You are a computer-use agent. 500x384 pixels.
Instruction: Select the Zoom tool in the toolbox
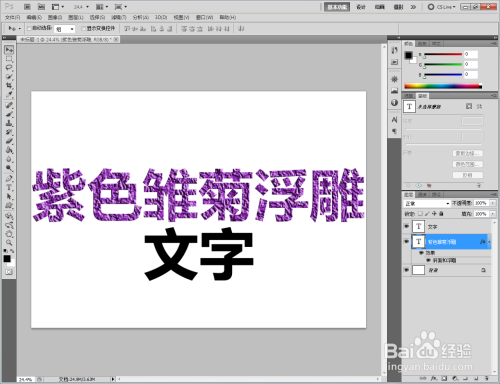point(9,242)
